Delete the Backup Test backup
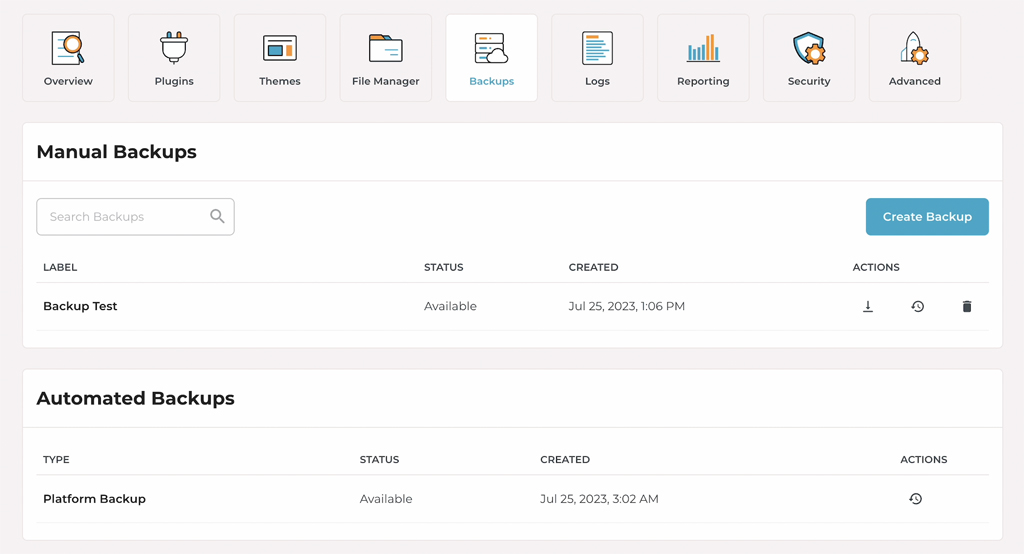1024x554 pixels. click(x=967, y=306)
